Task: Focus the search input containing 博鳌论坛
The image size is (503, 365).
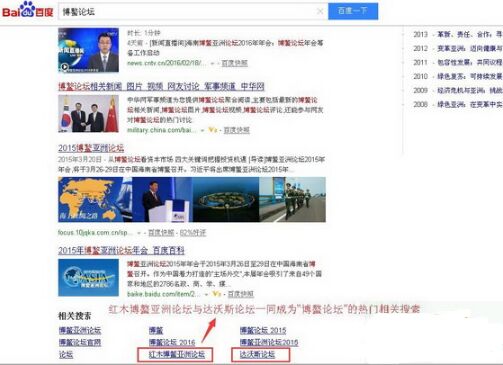Action: (187, 12)
